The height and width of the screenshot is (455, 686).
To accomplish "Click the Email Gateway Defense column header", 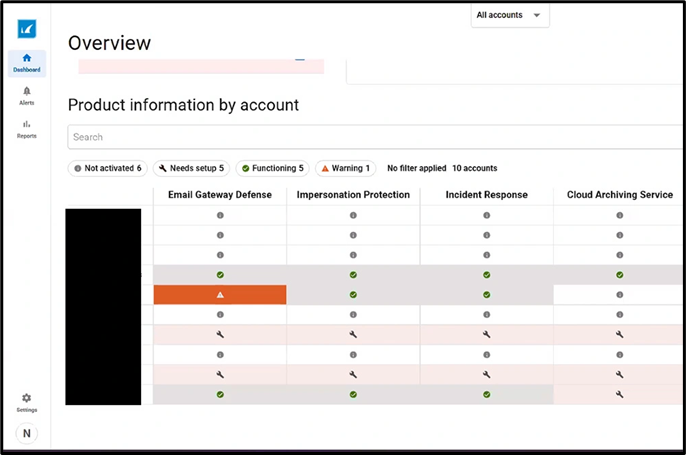I will [220, 195].
